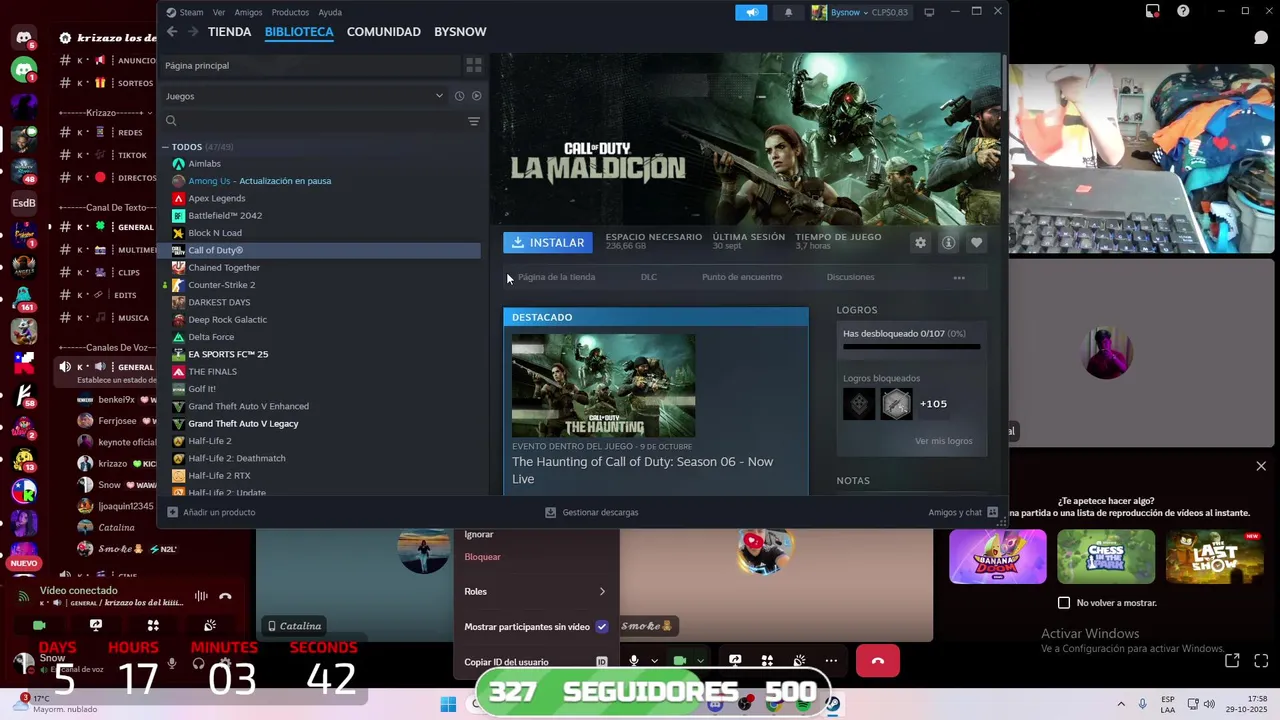Click the library search field
Image resolution: width=1280 pixels, height=720 pixels.
pyautogui.click(x=312, y=121)
